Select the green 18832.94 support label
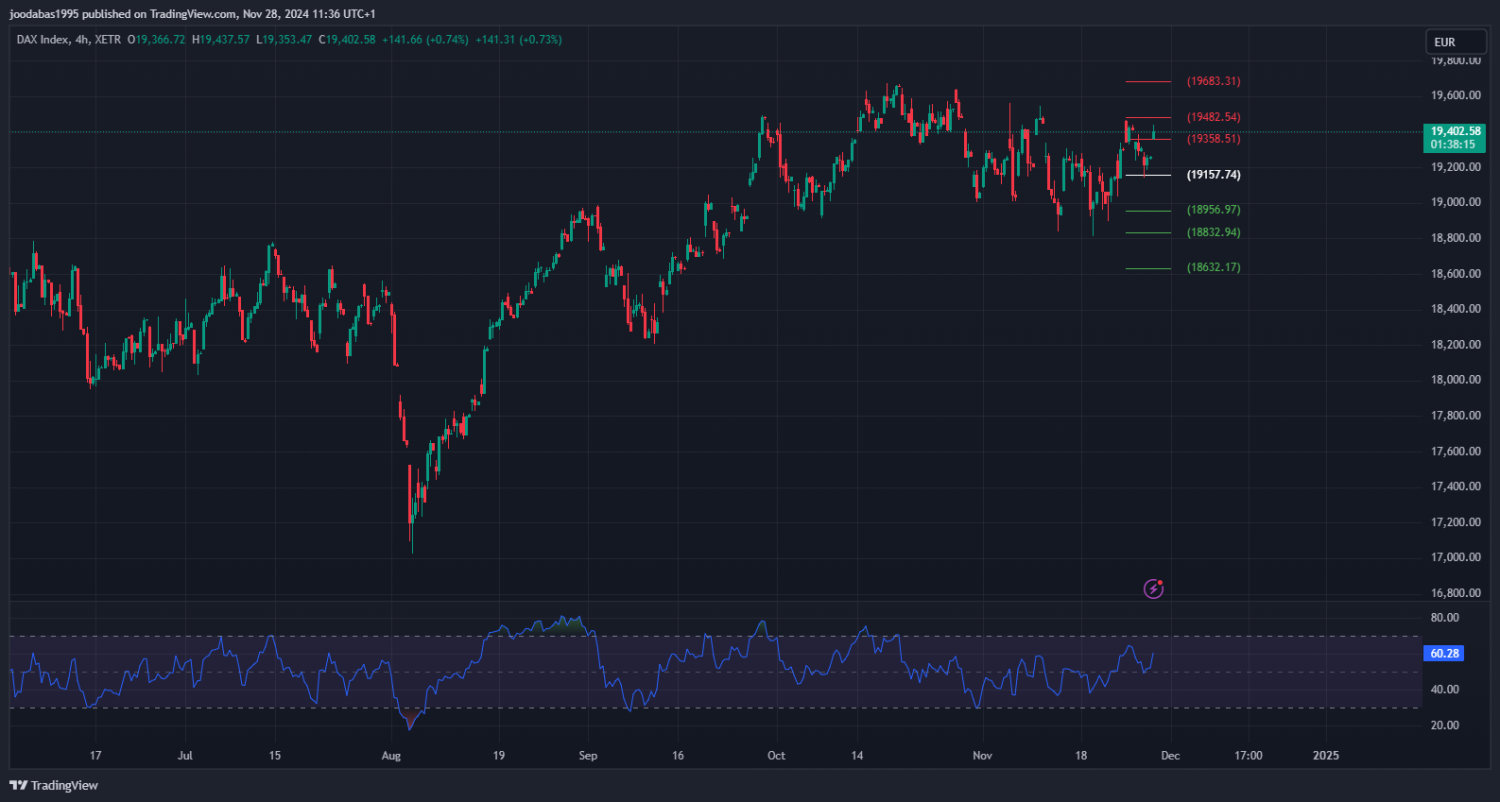The image size is (1500, 802). (1213, 232)
